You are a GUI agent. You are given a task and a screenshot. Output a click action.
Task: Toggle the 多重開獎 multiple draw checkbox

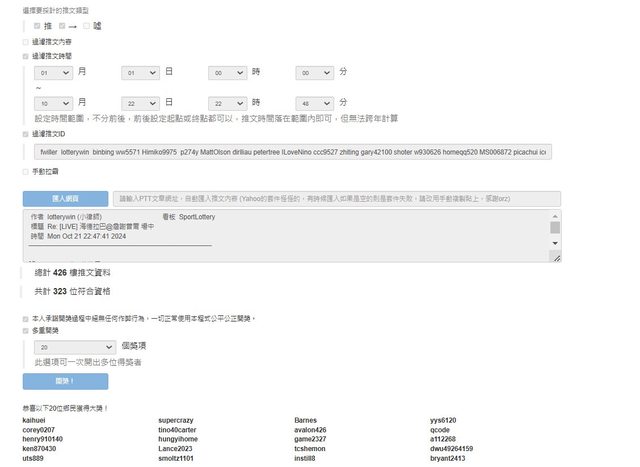[25, 328]
